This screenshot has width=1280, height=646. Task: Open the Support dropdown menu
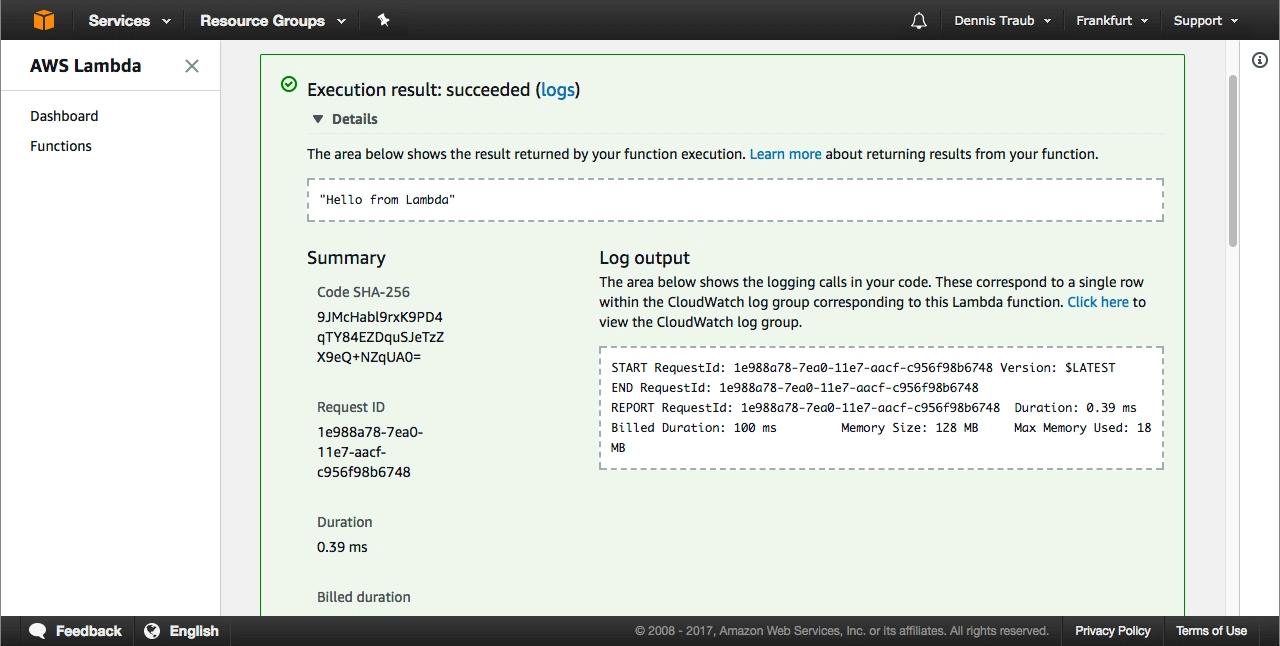point(1205,20)
